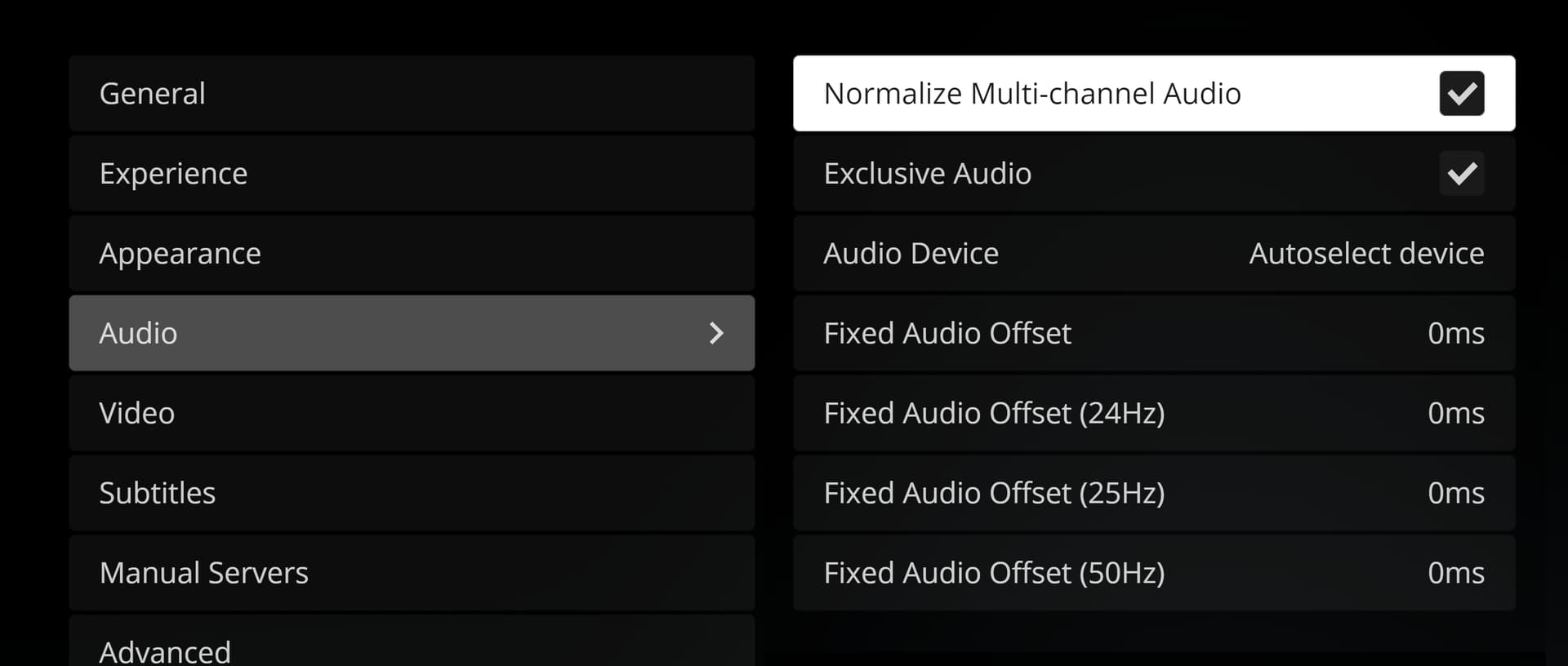Change Fixed Audio Offset (50Hz) value

tap(1455, 573)
